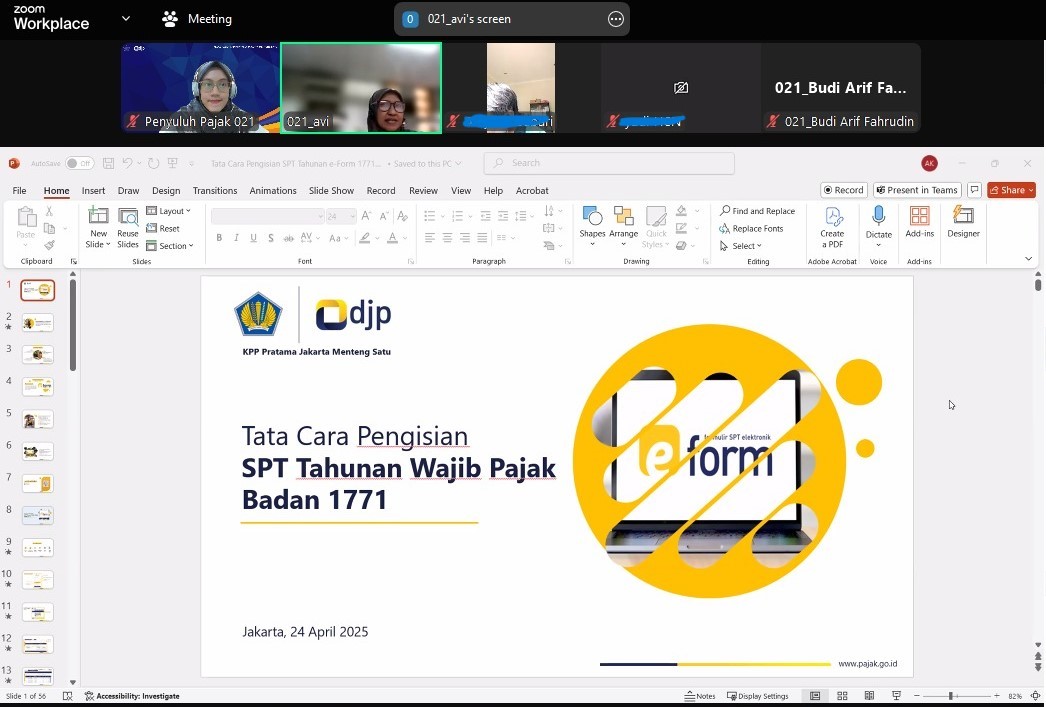Open the Add-ins gallery
The width and height of the screenshot is (1046, 707).
coord(919,222)
